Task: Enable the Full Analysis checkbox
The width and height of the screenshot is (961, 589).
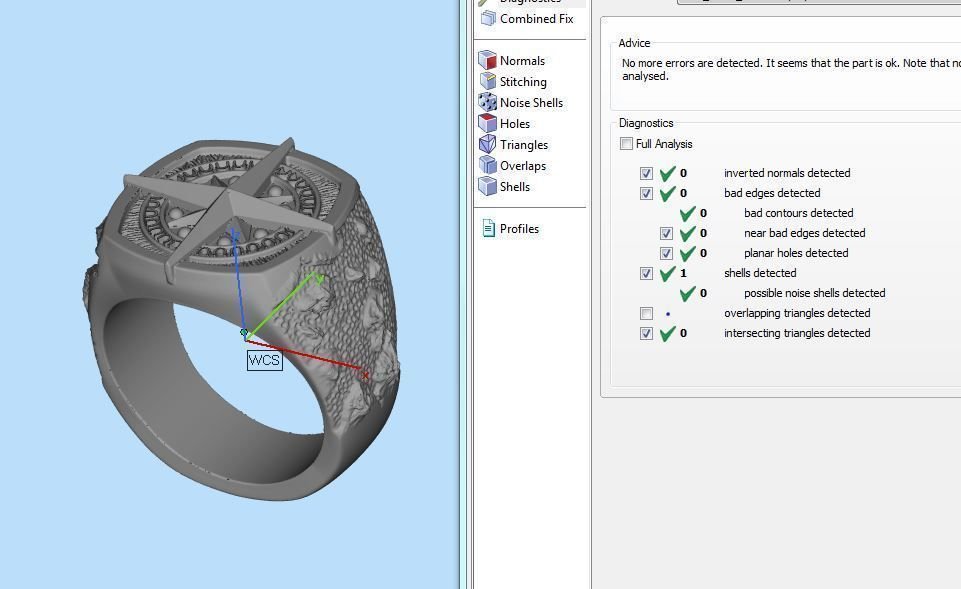Action: point(627,144)
